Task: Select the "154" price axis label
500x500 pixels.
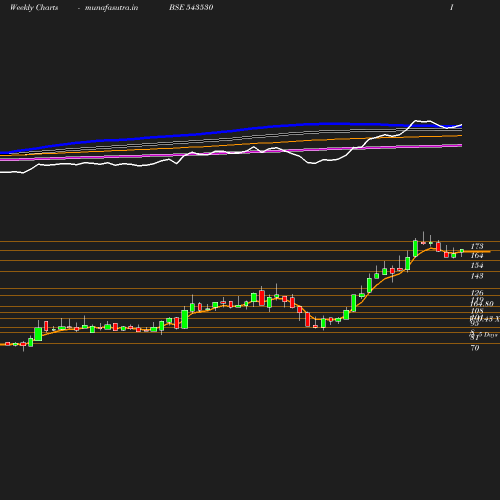Action: (477, 266)
